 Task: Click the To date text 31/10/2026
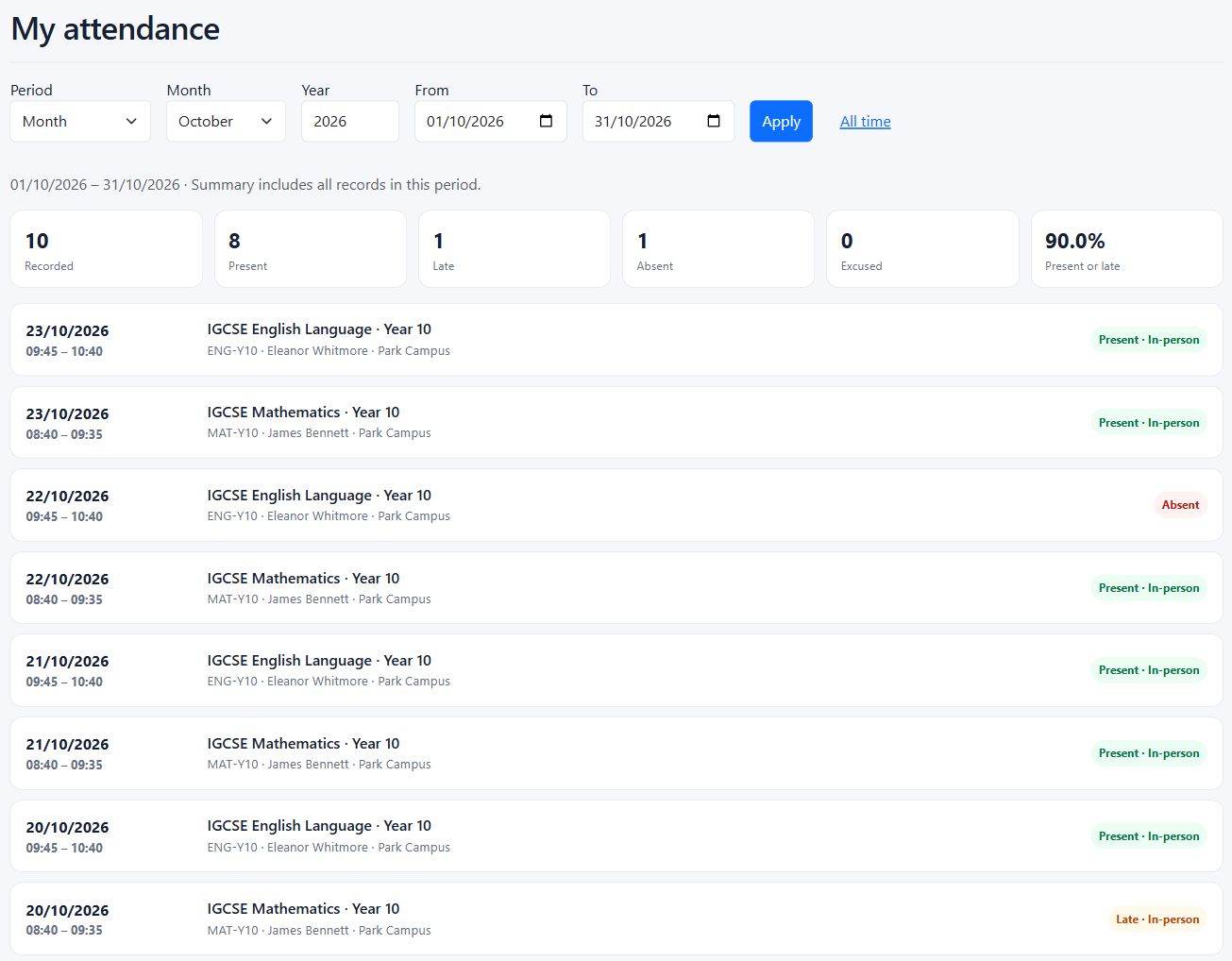pos(633,121)
